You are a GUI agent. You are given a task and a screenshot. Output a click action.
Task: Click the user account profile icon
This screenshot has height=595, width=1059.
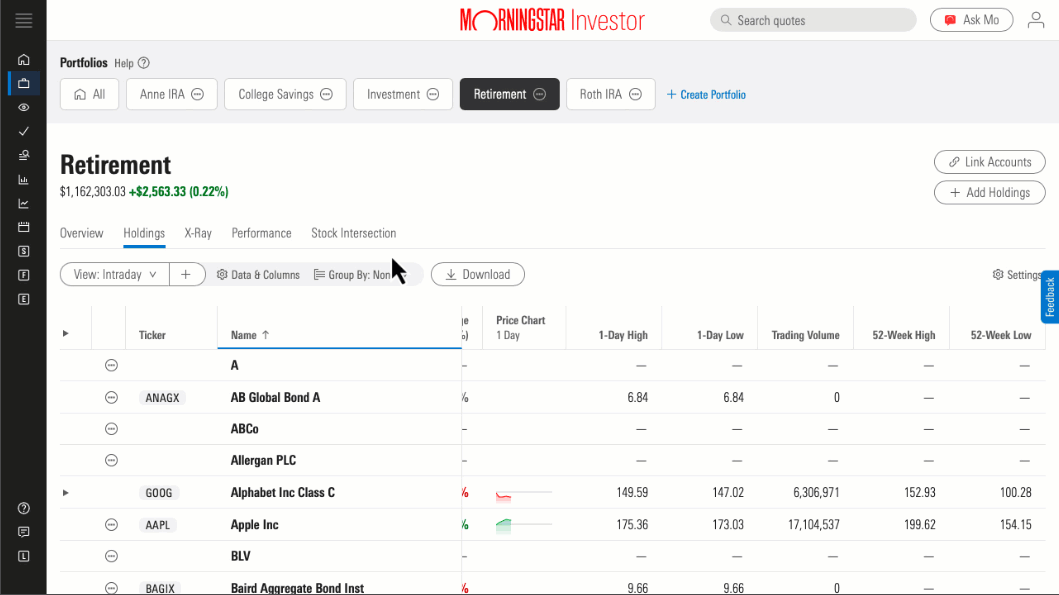[1036, 20]
